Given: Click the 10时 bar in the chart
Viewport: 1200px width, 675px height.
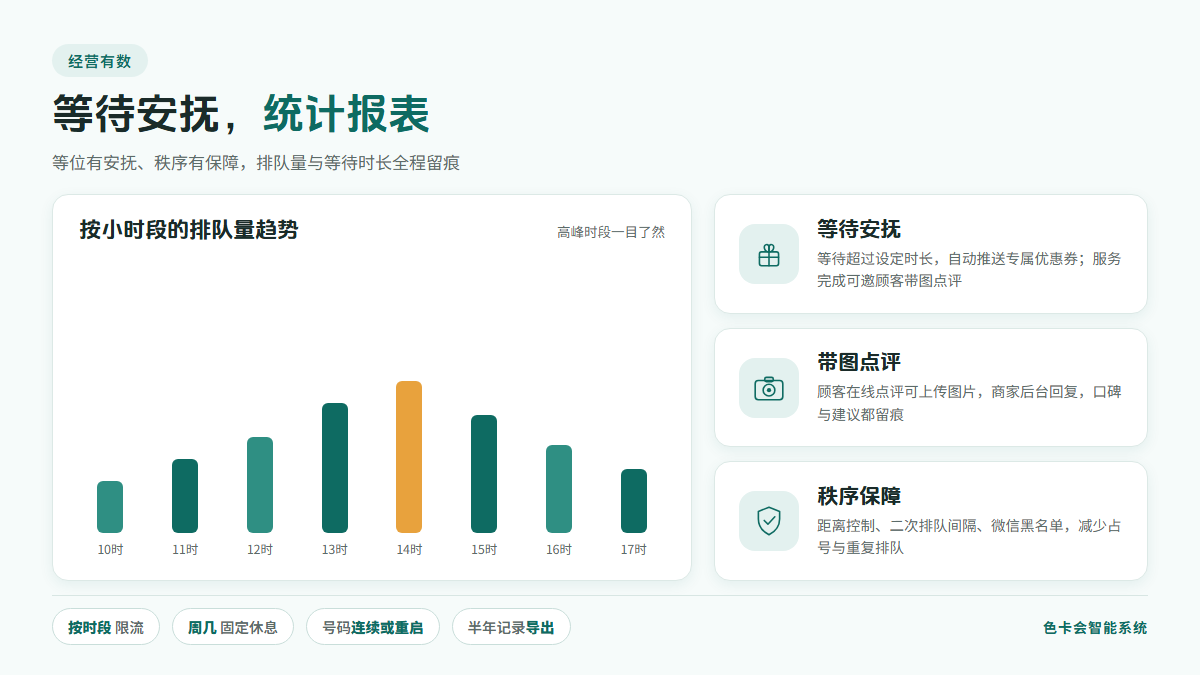Looking at the screenshot, I should (x=110, y=507).
